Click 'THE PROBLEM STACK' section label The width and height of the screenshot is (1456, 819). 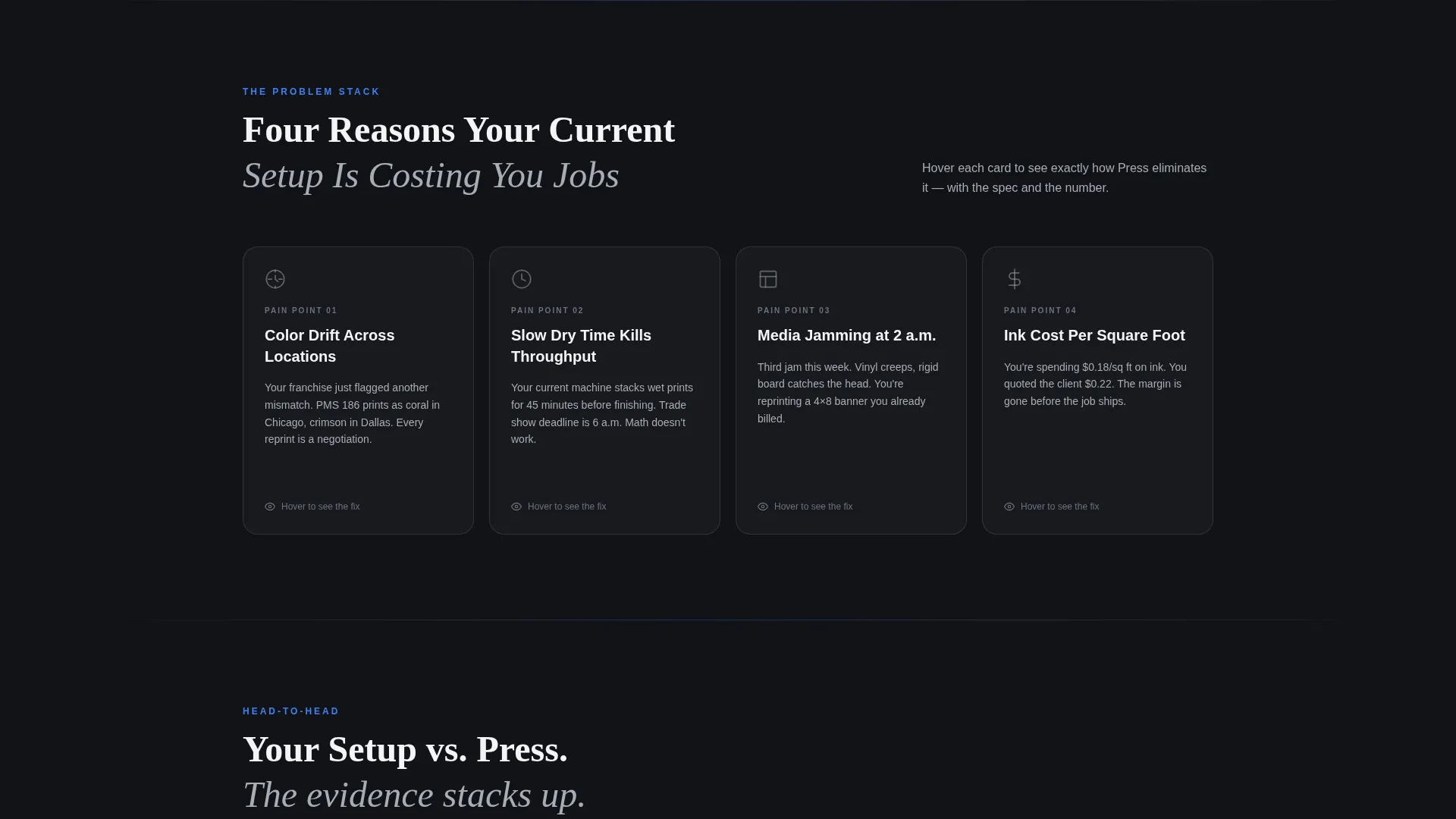[311, 92]
